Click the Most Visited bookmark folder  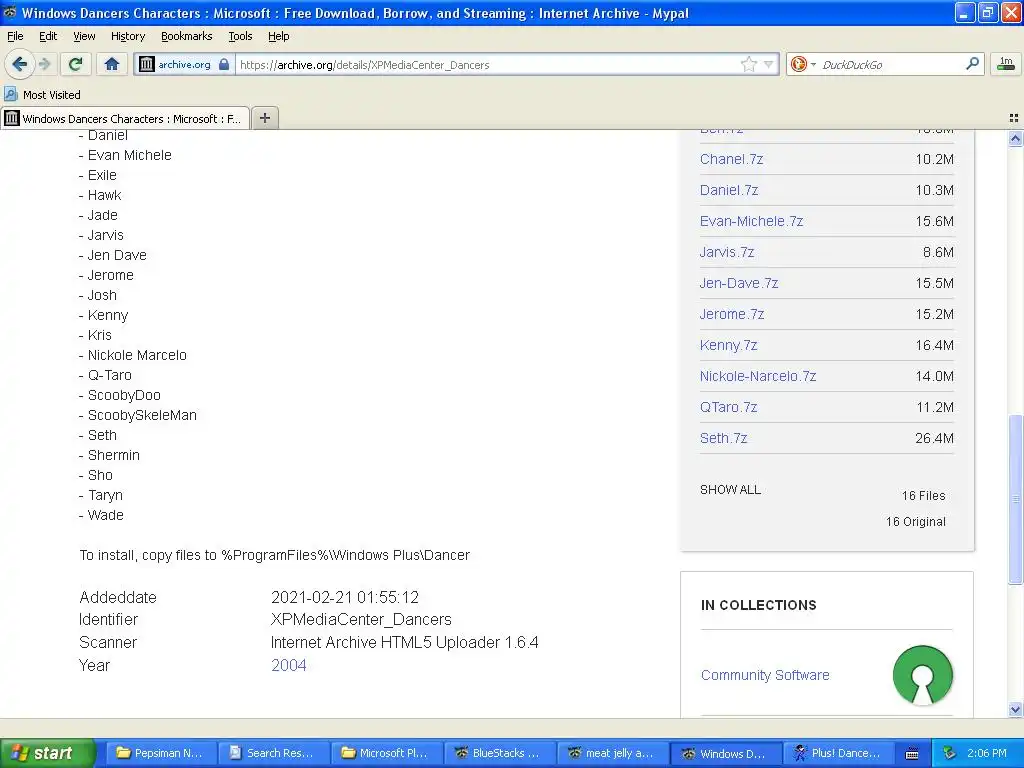[42, 95]
